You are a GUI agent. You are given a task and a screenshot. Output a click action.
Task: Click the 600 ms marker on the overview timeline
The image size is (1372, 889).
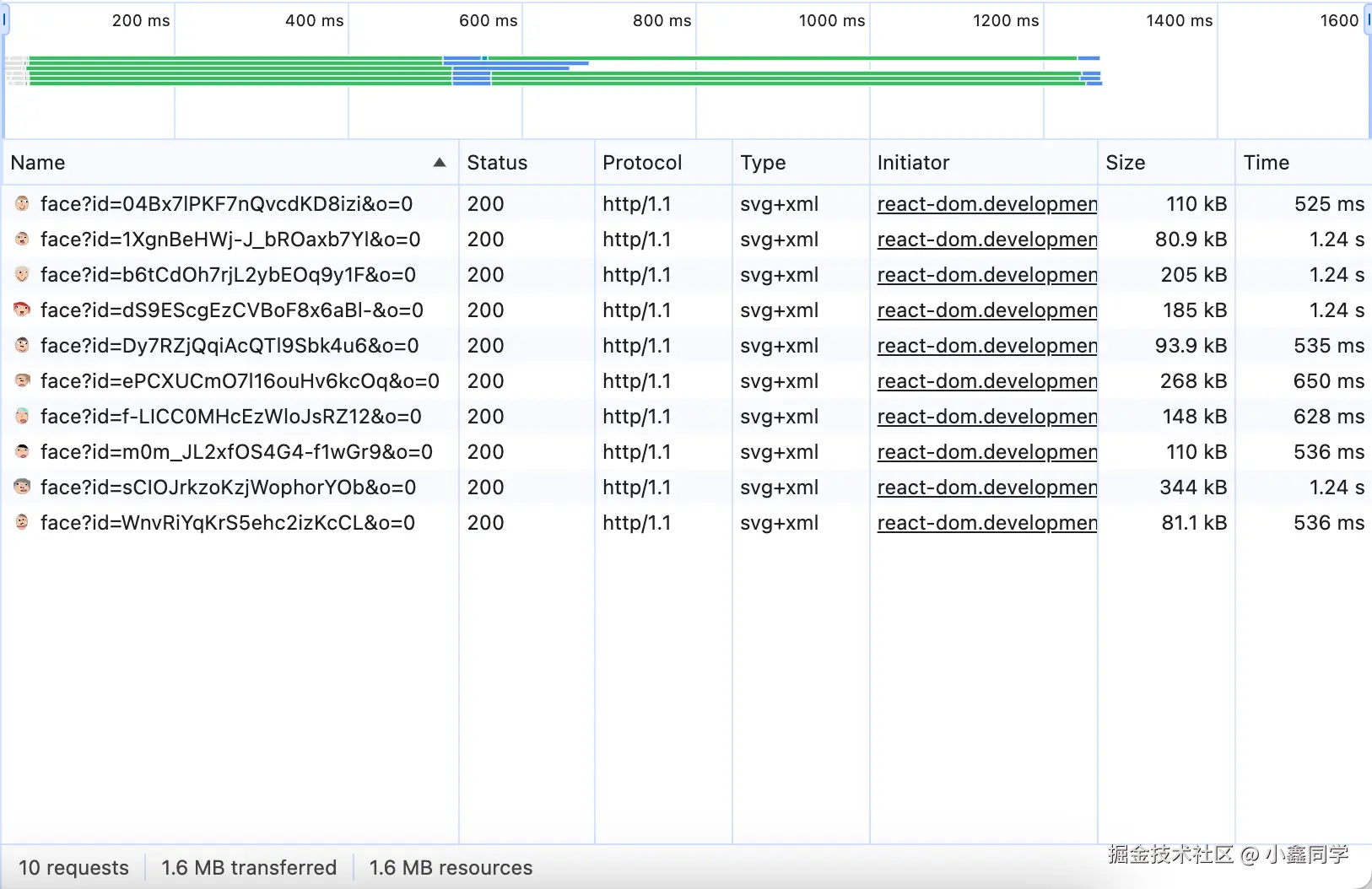[x=488, y=20]
